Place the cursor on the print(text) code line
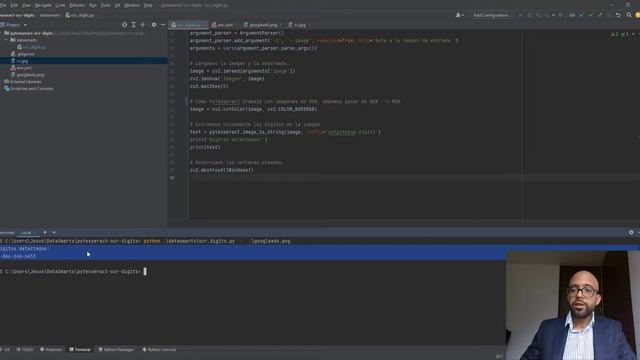This screenshot has height=360, width=640. 205,147
